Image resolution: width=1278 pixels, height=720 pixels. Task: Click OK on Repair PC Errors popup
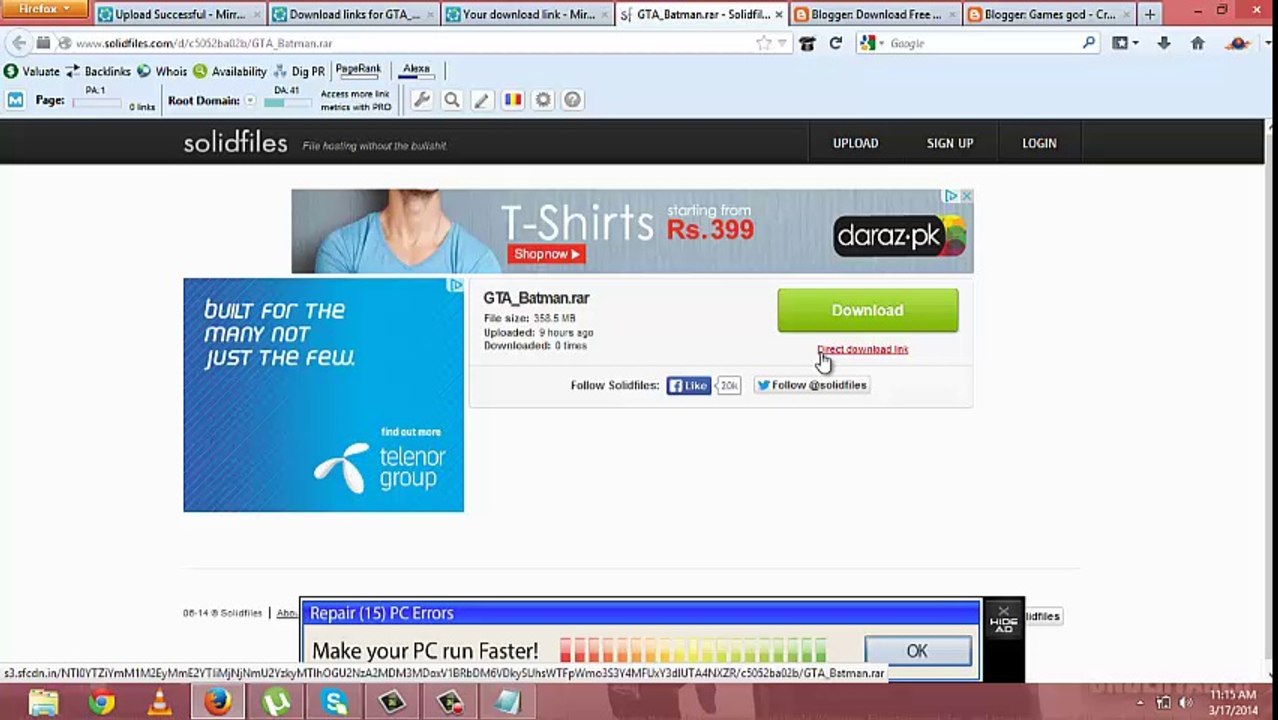pos(917,651)
